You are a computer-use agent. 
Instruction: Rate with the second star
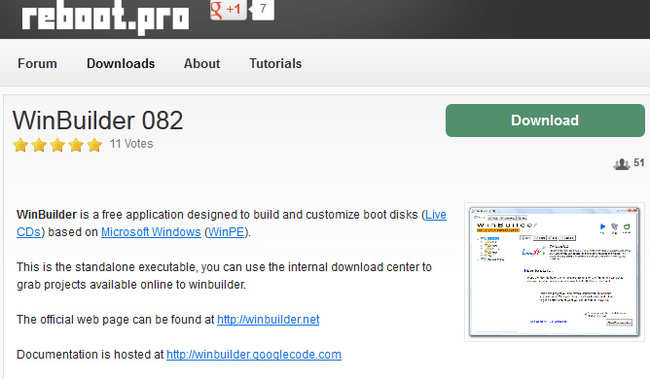tap(39, 145)
